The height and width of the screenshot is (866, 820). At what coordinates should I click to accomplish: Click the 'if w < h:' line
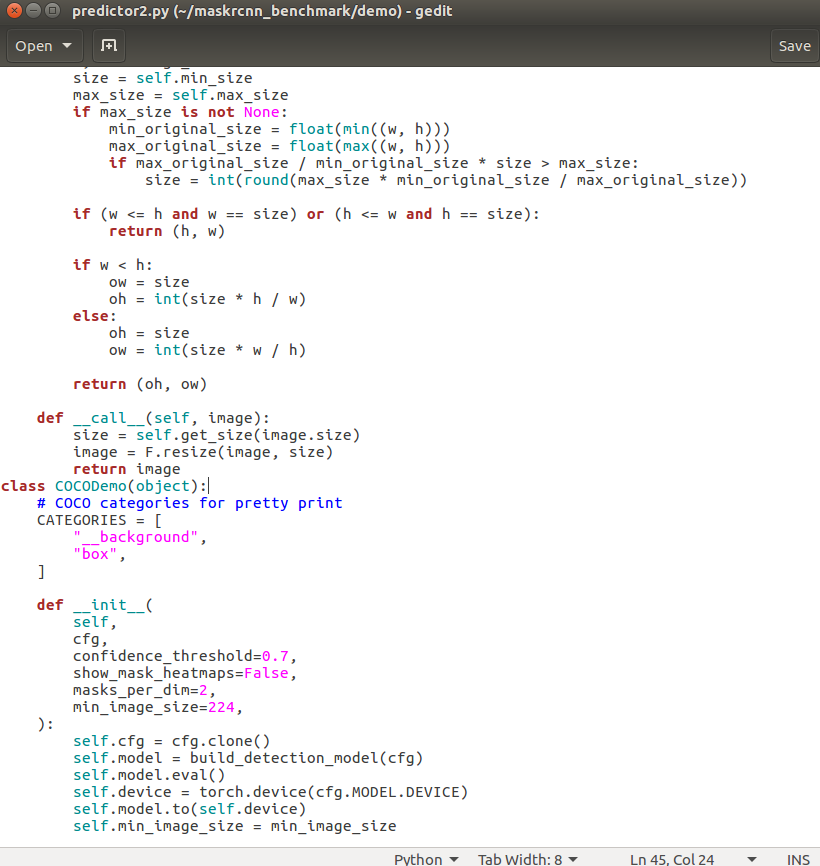click(113, 265)
